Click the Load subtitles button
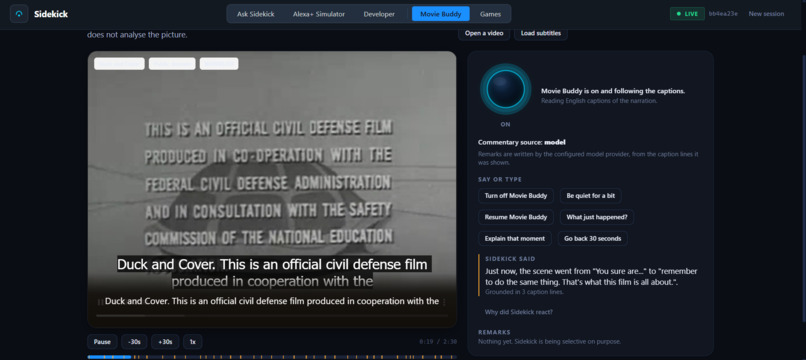This screenshot has width=806, height=360. tap(541, 33)
